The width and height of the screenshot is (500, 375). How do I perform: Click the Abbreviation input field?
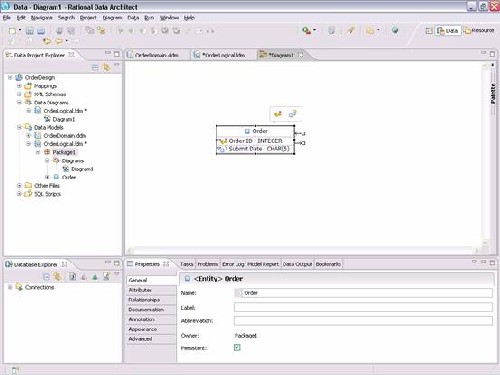pos(363,321)
